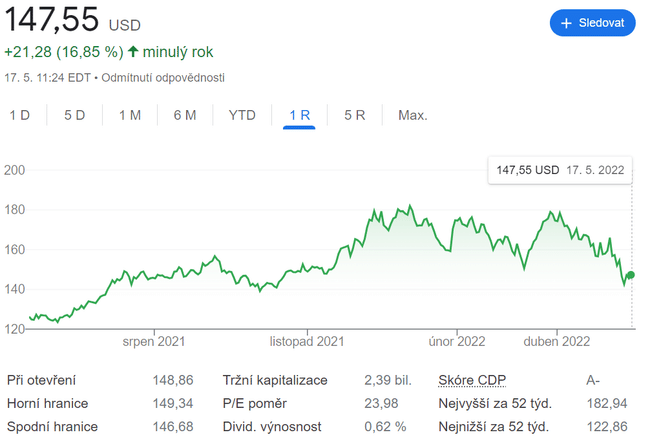Click the únor 2022 axis label
650x445 pixels.
point(458,341)
